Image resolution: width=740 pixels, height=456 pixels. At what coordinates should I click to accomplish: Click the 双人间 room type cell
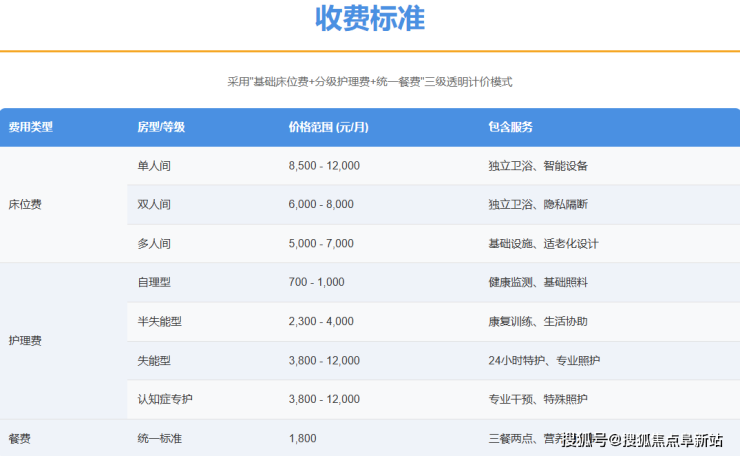coord(154,204)
